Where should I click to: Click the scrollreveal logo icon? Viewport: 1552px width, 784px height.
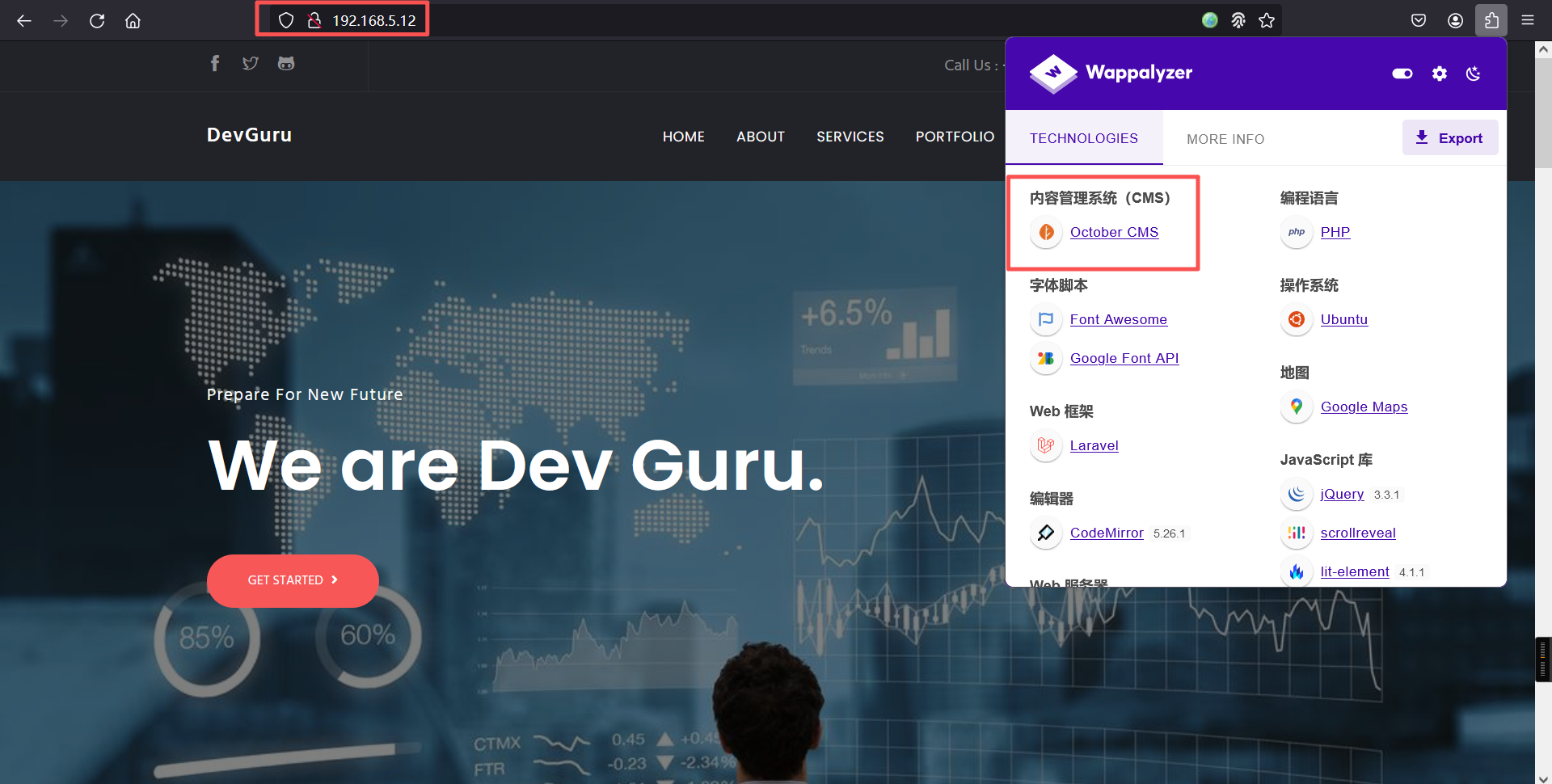1297,533
